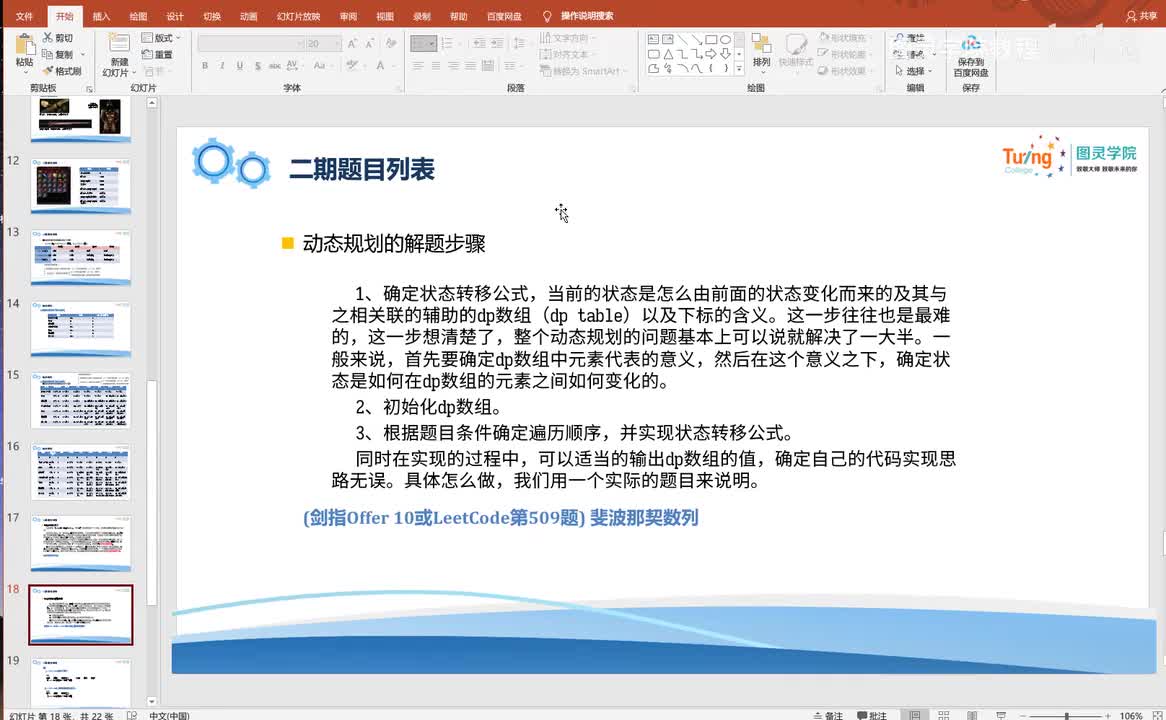1166x720 pixels.
Task: Click the Cut (剪切) scissors icon
Action: pyautogui.click(x=48, y=37)
